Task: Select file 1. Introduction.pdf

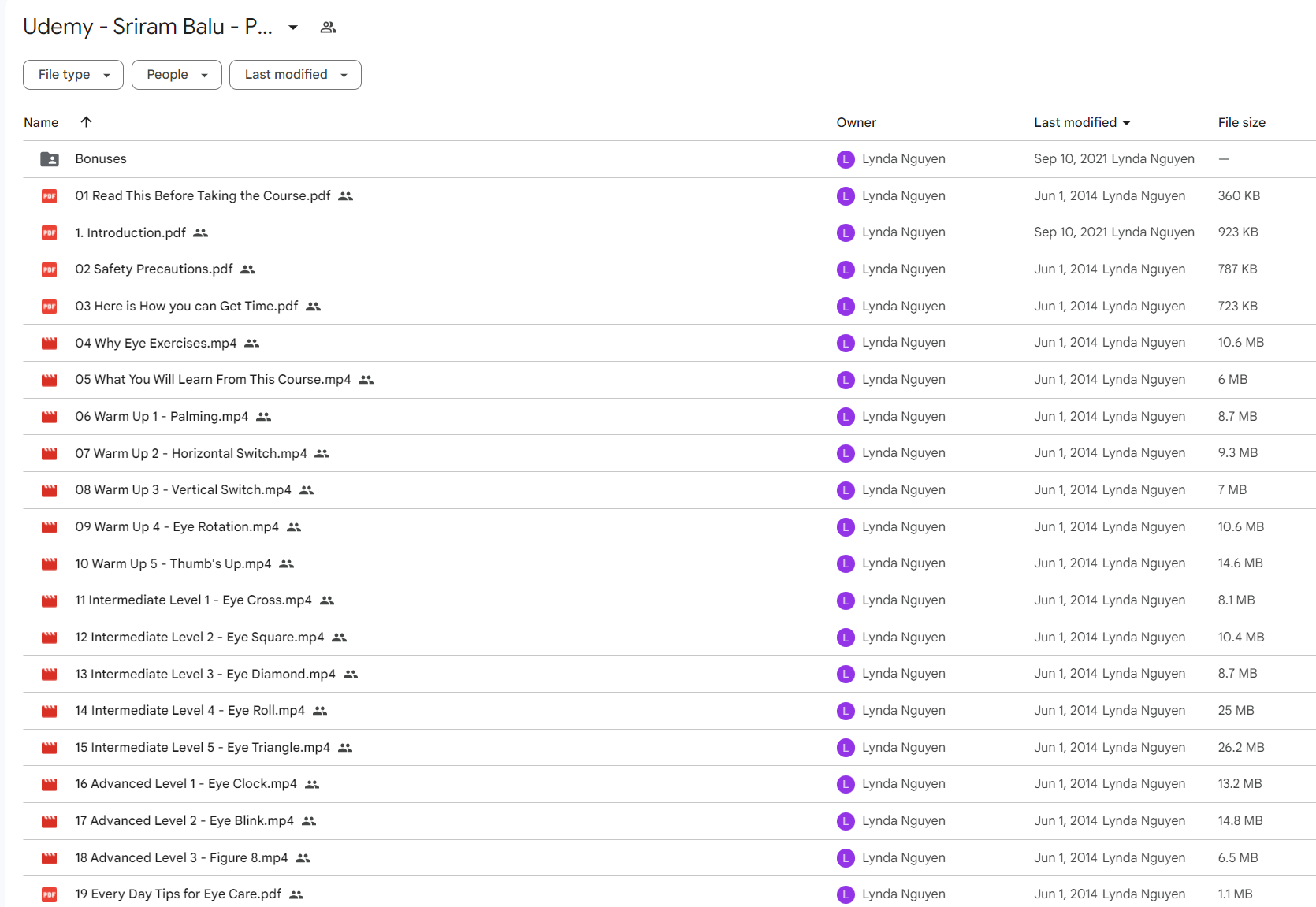Action: point(130,232)
